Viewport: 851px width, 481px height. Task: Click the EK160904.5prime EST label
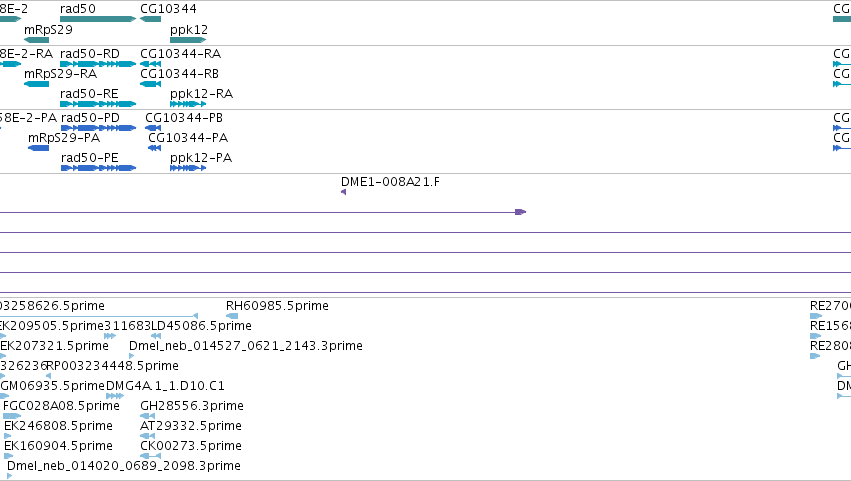click(58, 446)
